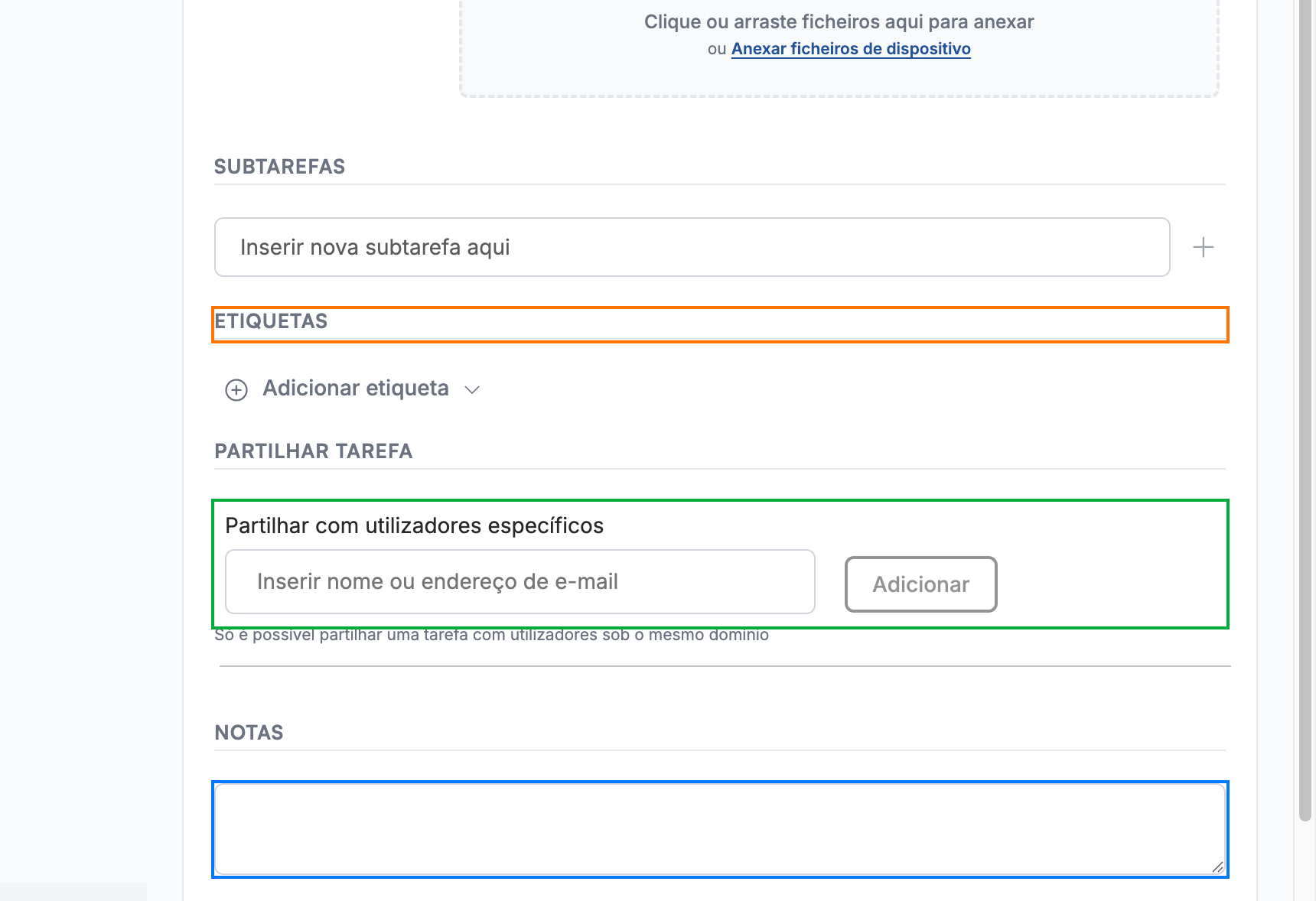This screenshot has height=901, width=1316.
Task: Click the circled plus icon beside Adicionar etiqueta
Action: point(236,390)
